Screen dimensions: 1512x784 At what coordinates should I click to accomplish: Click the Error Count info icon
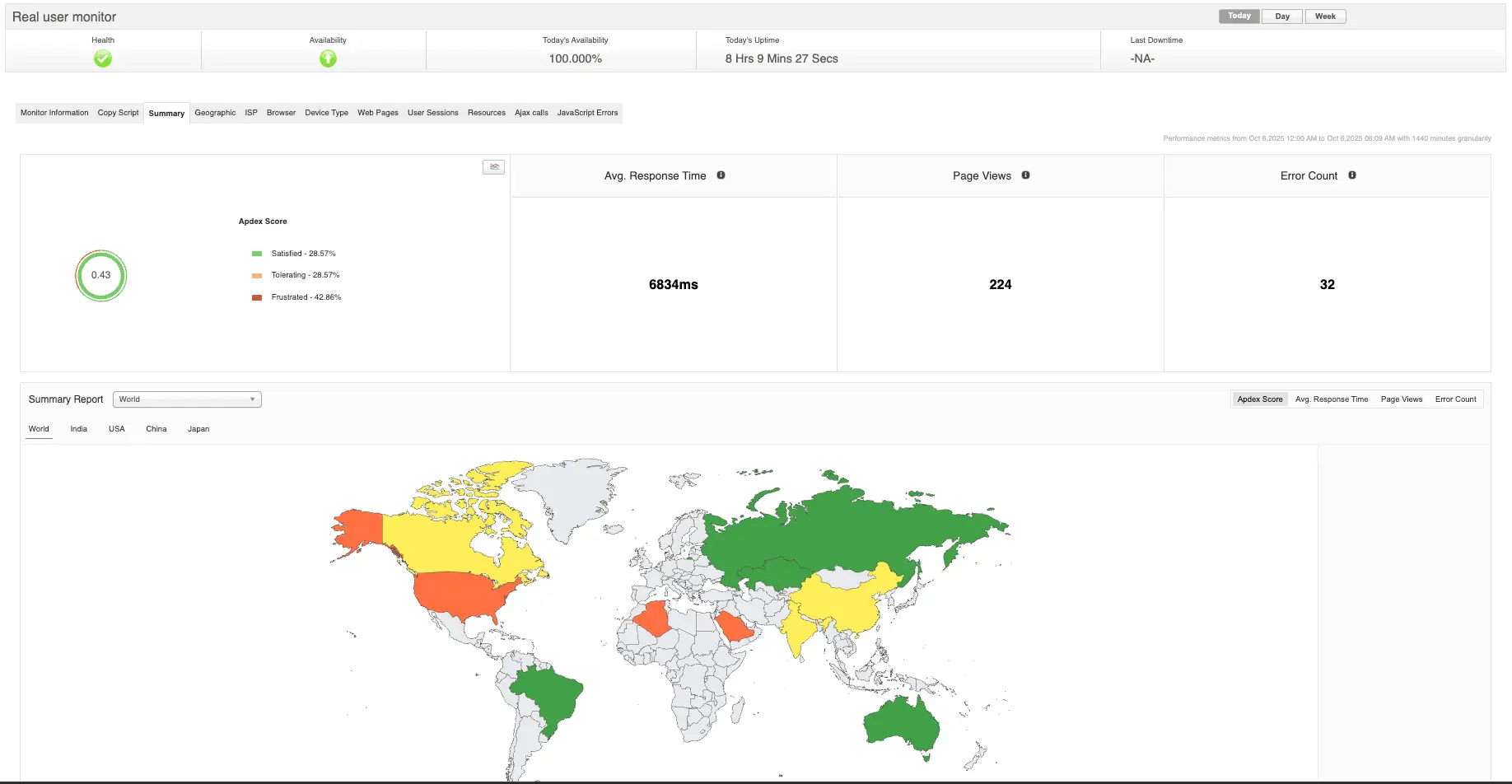(1351, 175)
